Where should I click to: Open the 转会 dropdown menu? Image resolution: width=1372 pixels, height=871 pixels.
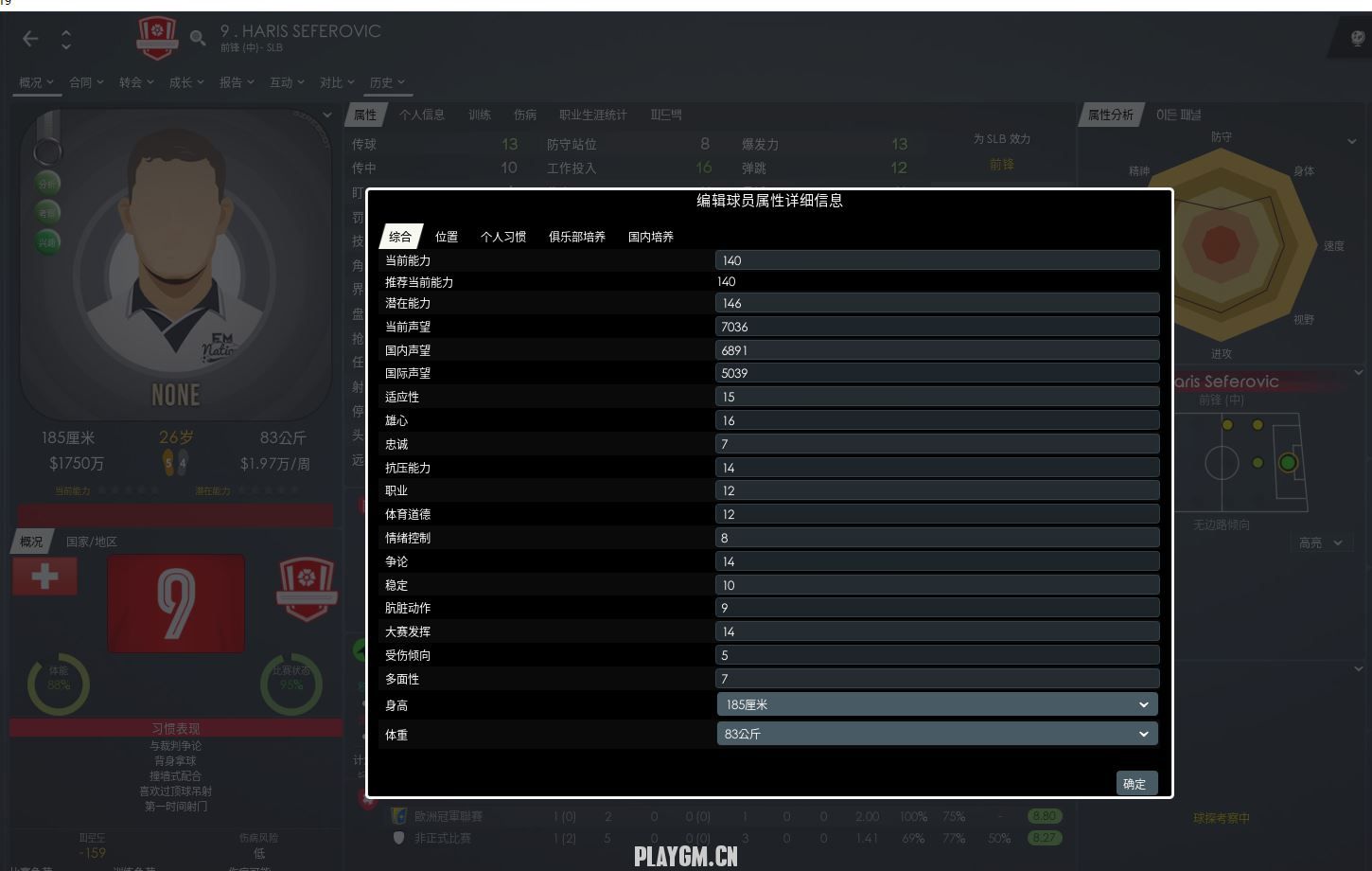click(136, 82)
